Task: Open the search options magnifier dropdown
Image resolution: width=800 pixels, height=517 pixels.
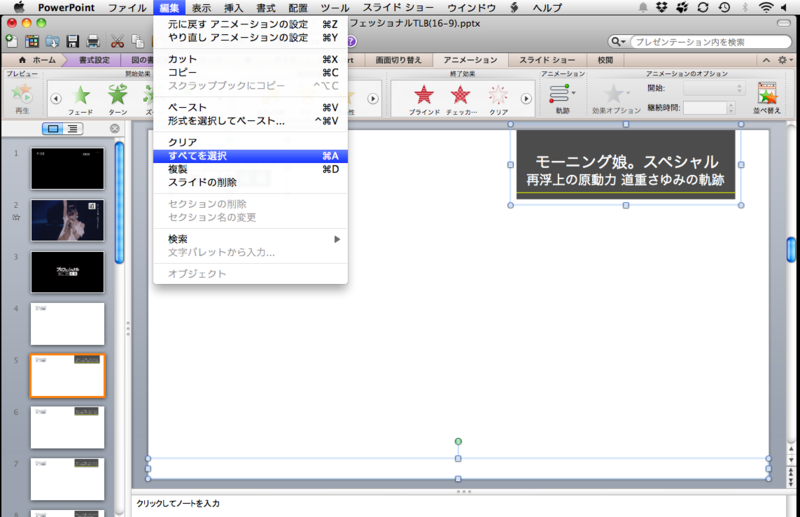Action: tap(618, 42)
